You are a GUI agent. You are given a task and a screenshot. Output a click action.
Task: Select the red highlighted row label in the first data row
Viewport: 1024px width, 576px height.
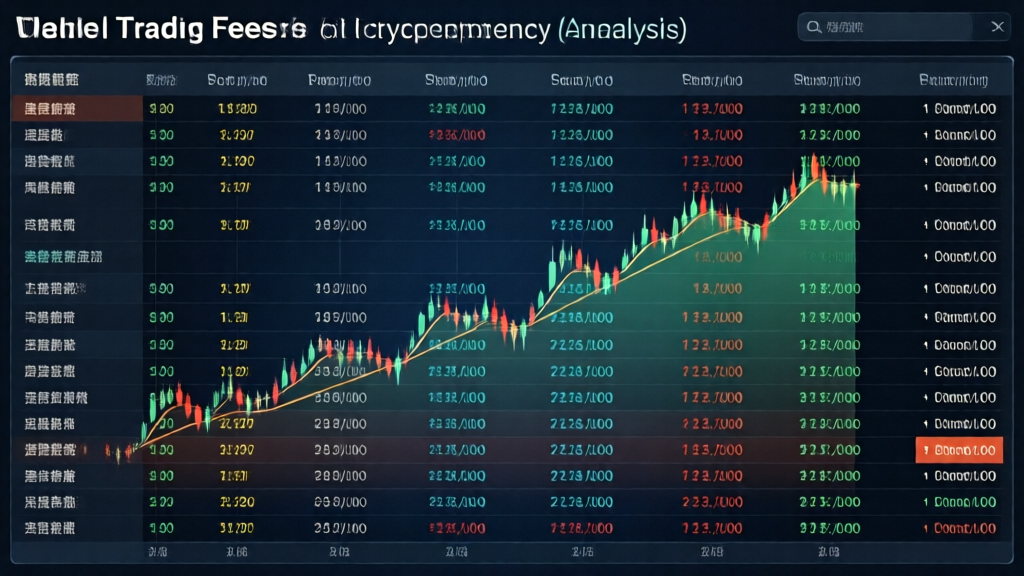tap(48, 109)
